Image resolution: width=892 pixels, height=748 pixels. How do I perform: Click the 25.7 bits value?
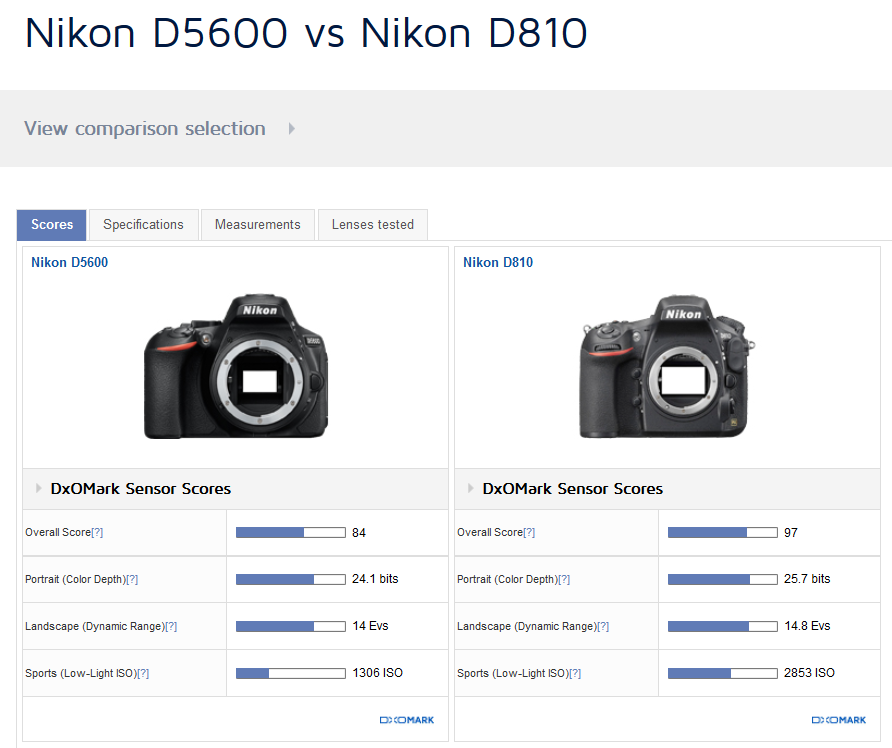807,578
